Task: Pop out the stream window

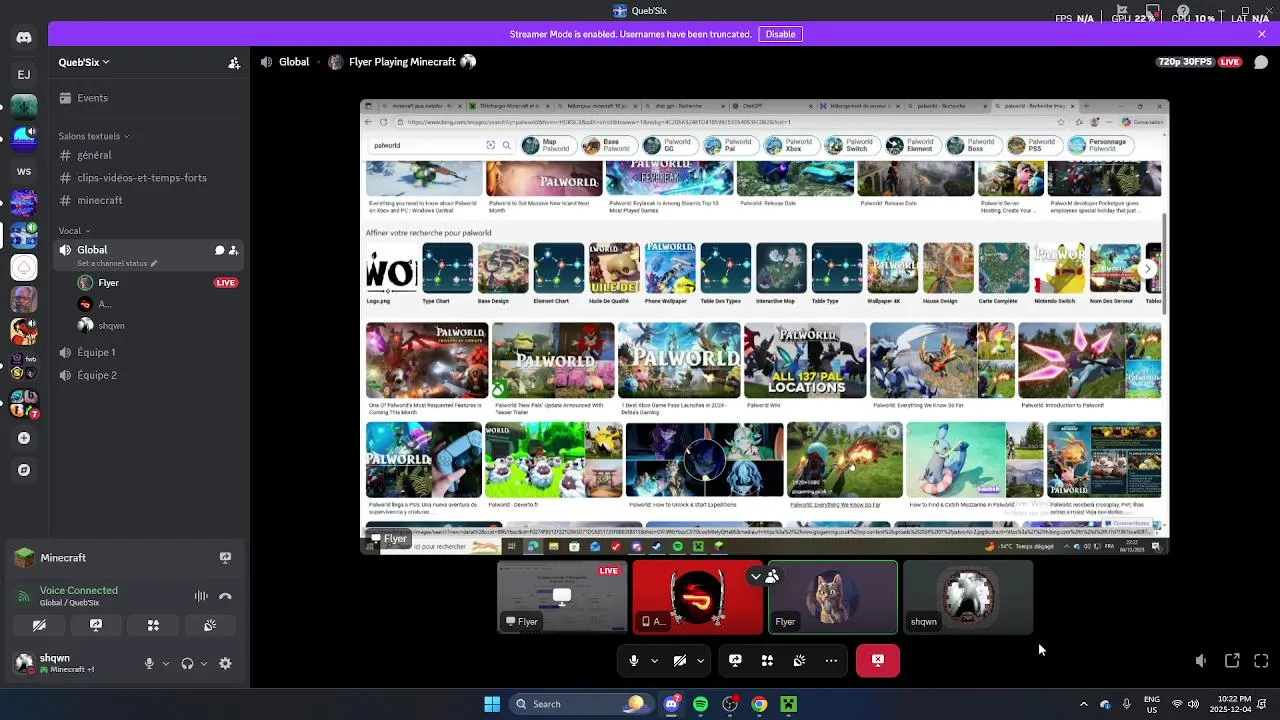Action: point(1232,661)
